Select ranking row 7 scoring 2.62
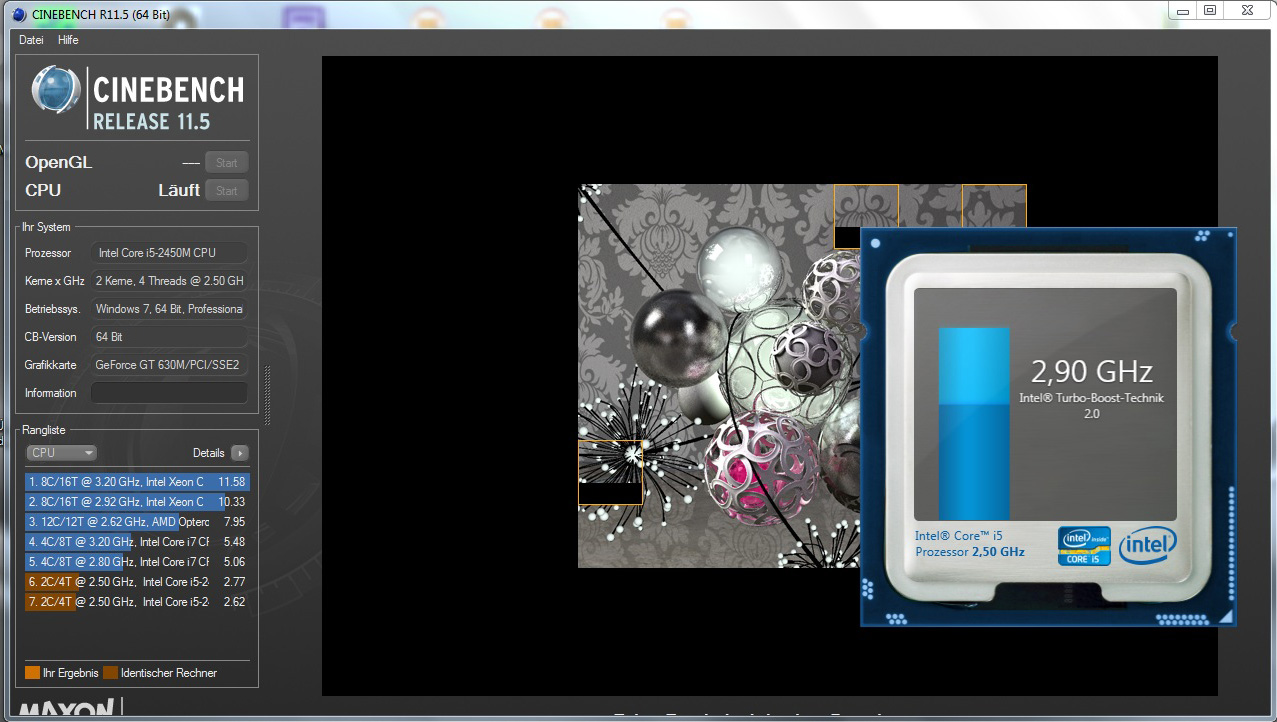Screen dimensions: 1277x722 point(137,602)
